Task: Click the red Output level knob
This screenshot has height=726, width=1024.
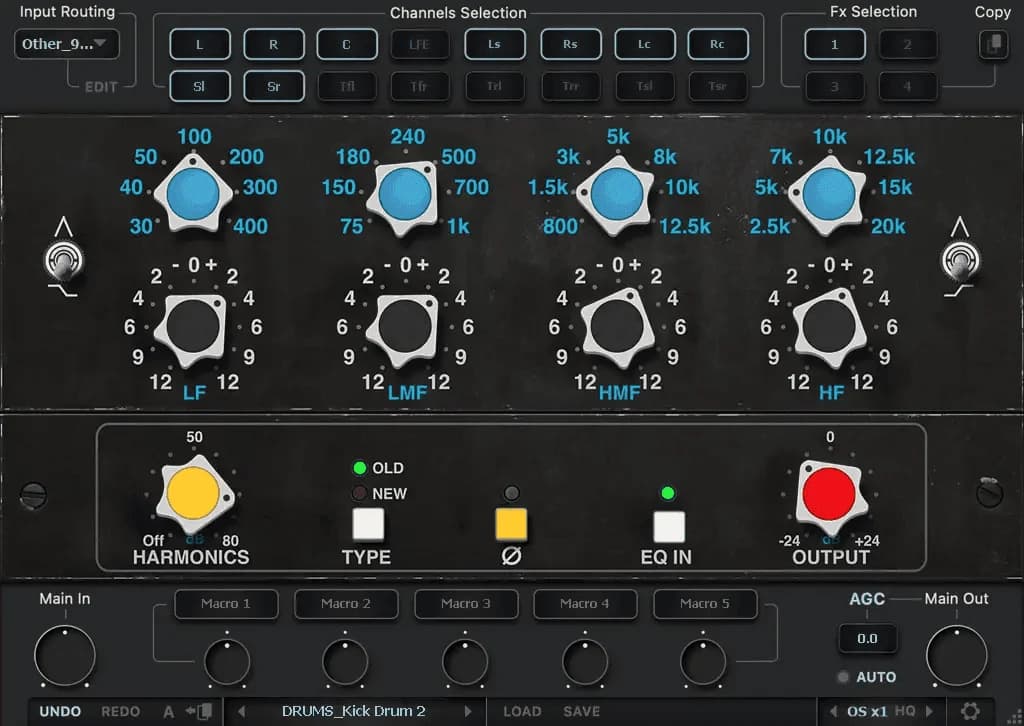Action: point(828,492)
